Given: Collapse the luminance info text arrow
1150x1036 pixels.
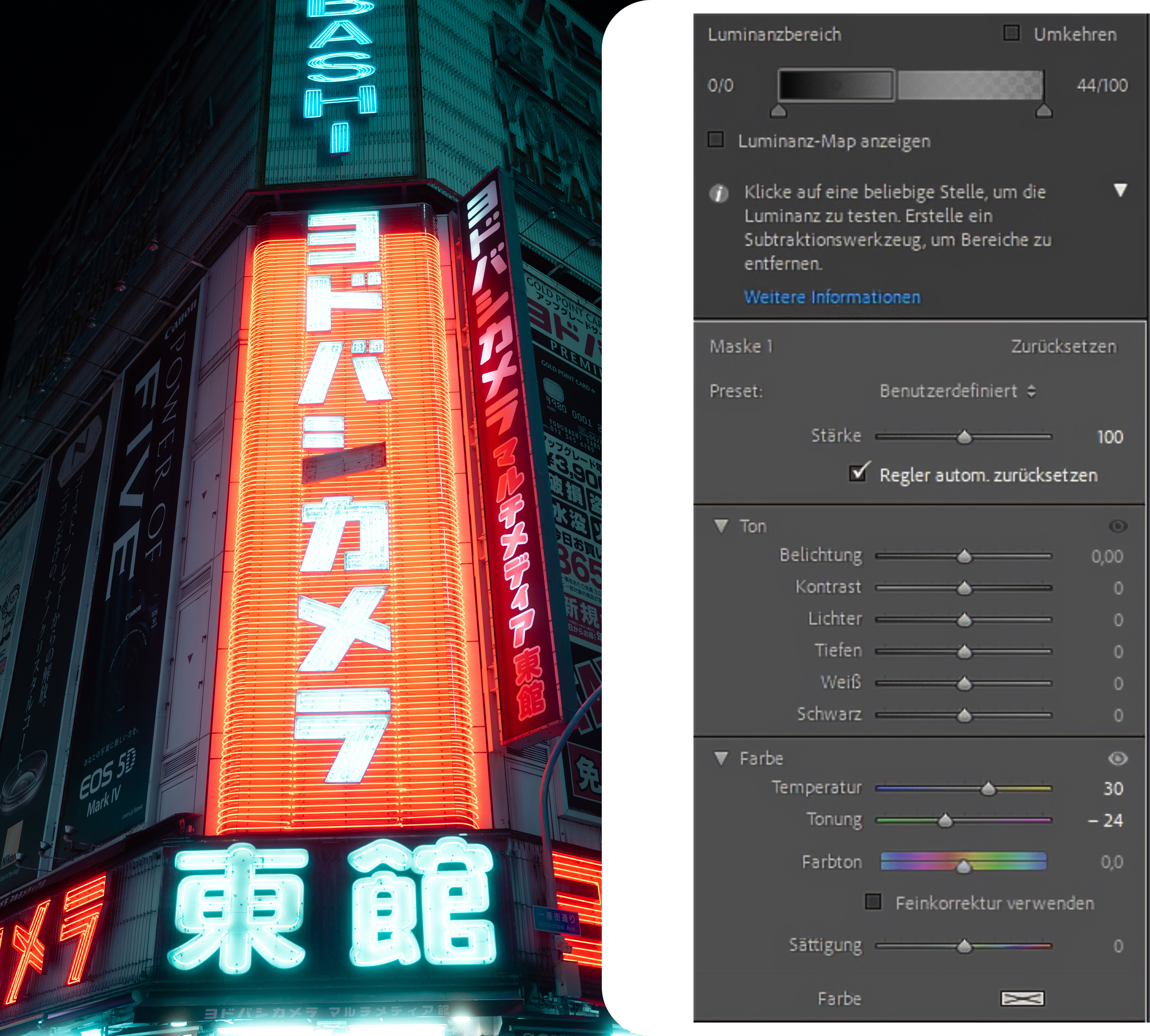Looking at the screenshot, I should [1120, 190].
